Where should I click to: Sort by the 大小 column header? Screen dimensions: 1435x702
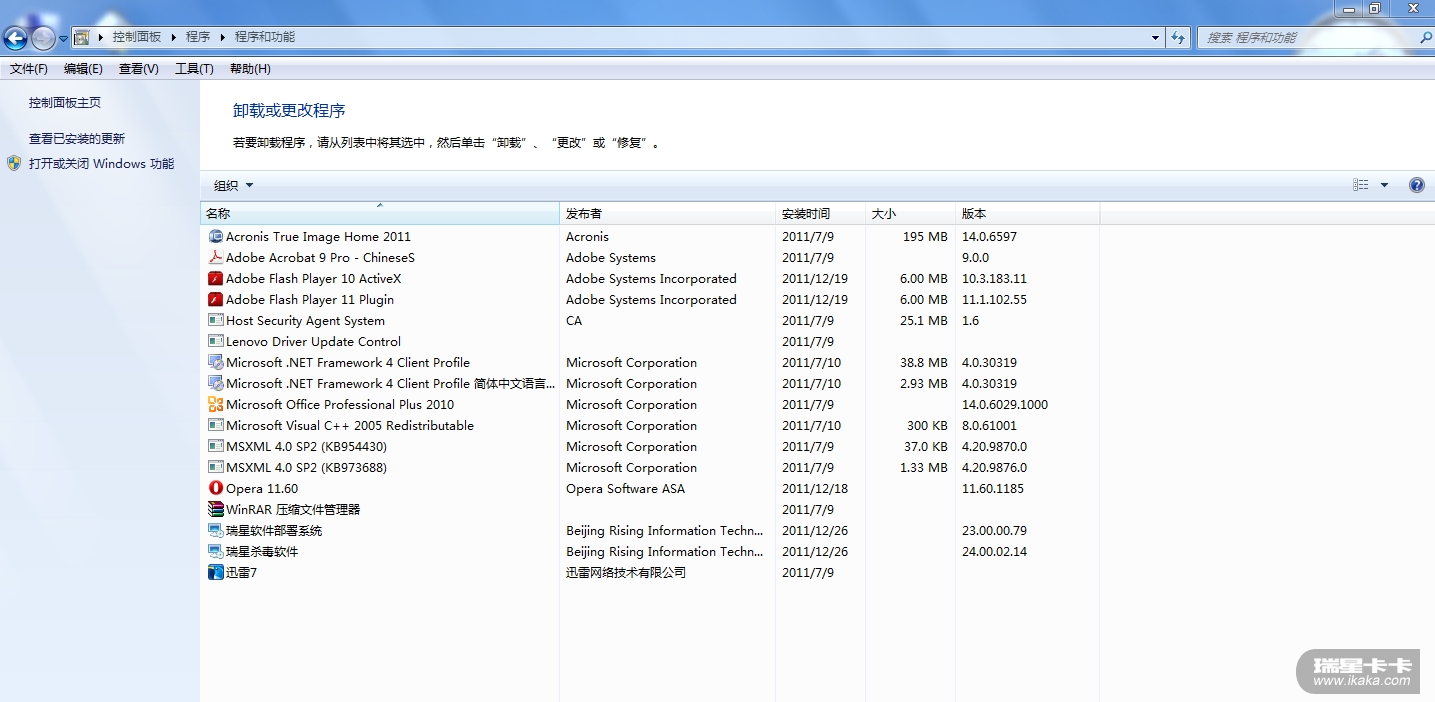911,214
